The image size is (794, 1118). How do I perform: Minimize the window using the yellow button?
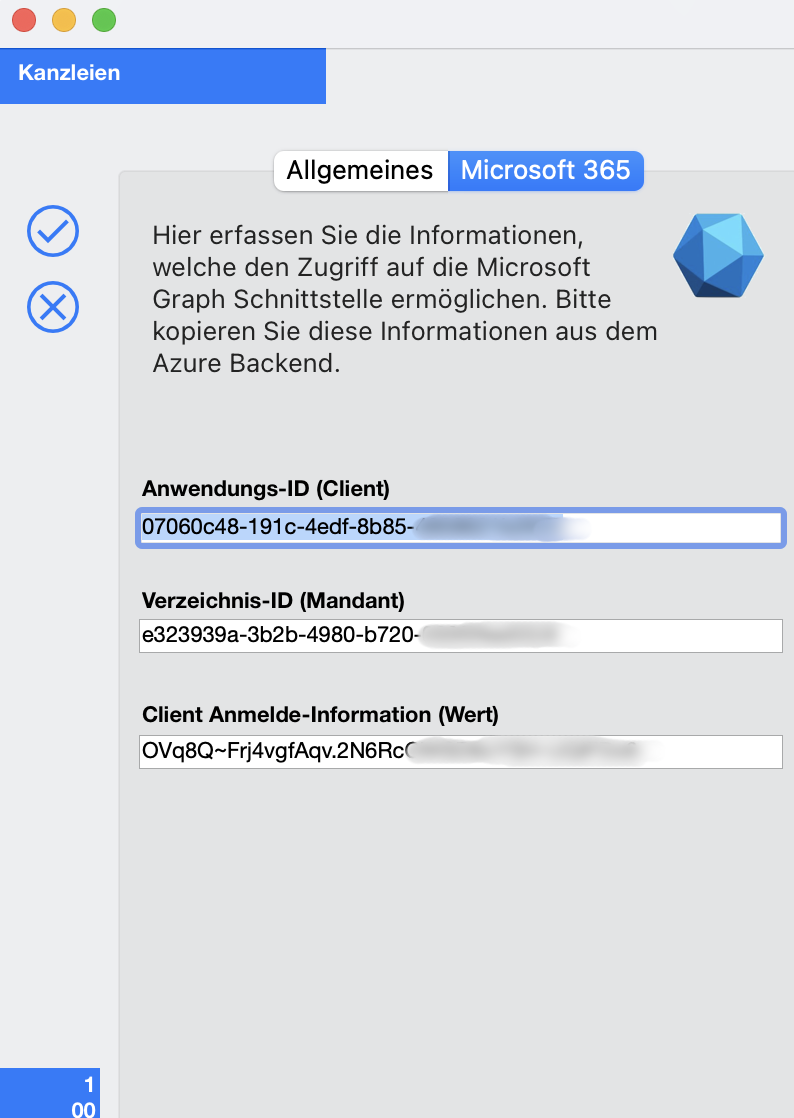click(64, 20)
